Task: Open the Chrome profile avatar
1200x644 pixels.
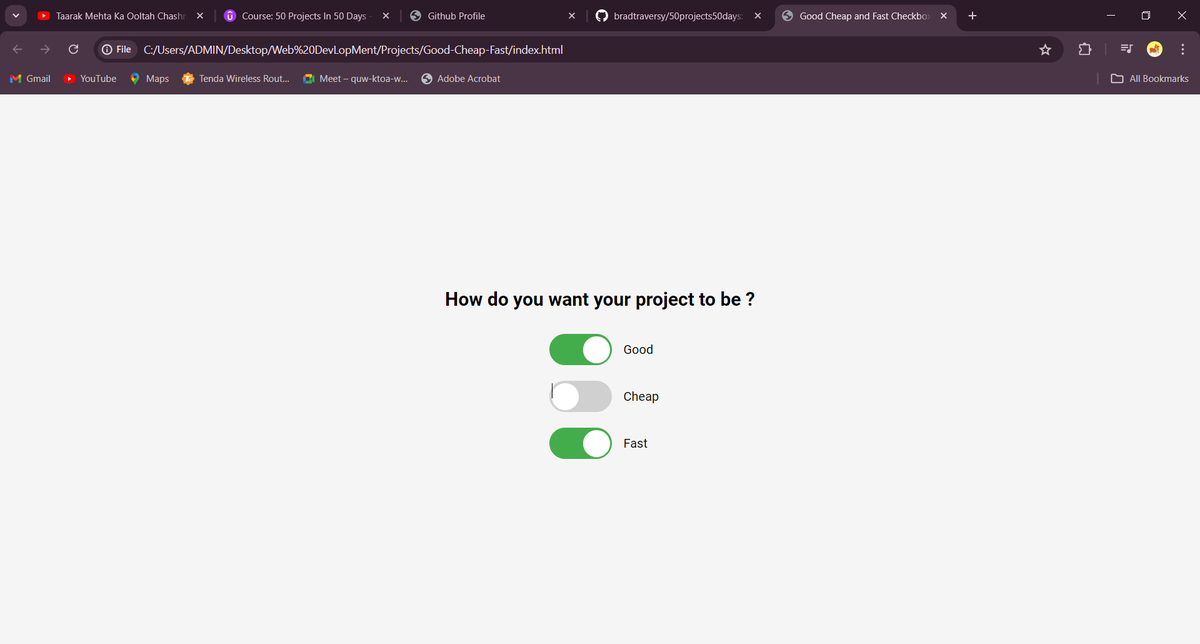Action: (1154, 49)
